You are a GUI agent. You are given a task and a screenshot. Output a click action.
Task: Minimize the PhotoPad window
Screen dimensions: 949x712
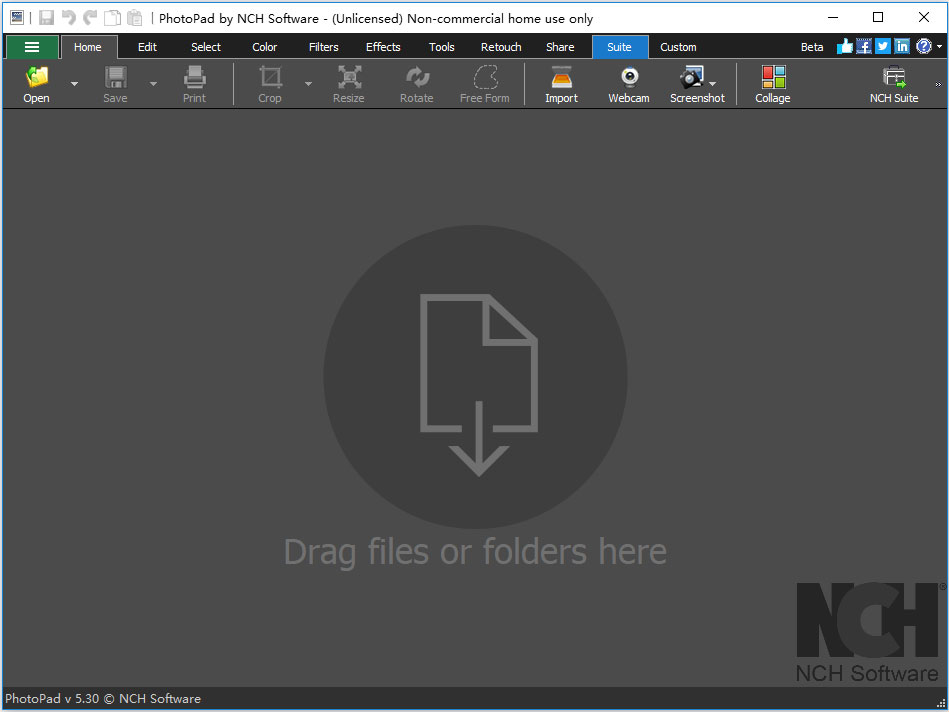click(833, 18)
